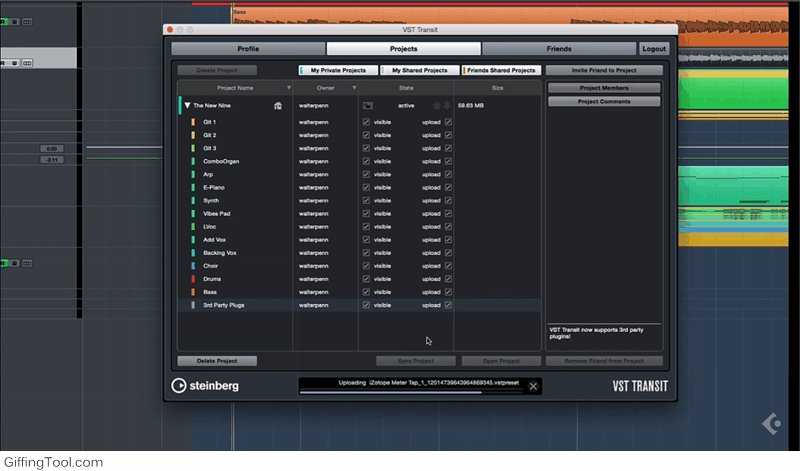Click the Choir track blue color marker
Image resolution: width=800 pixels, height=471 pixels.
[x=193, y=266]
